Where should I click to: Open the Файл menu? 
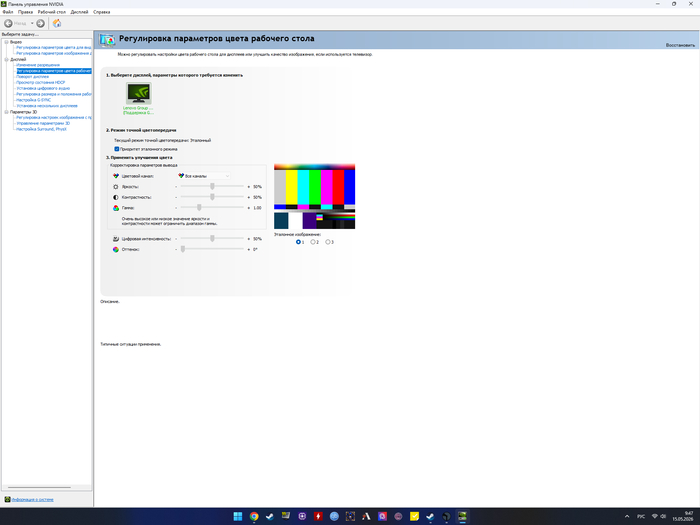8,12
